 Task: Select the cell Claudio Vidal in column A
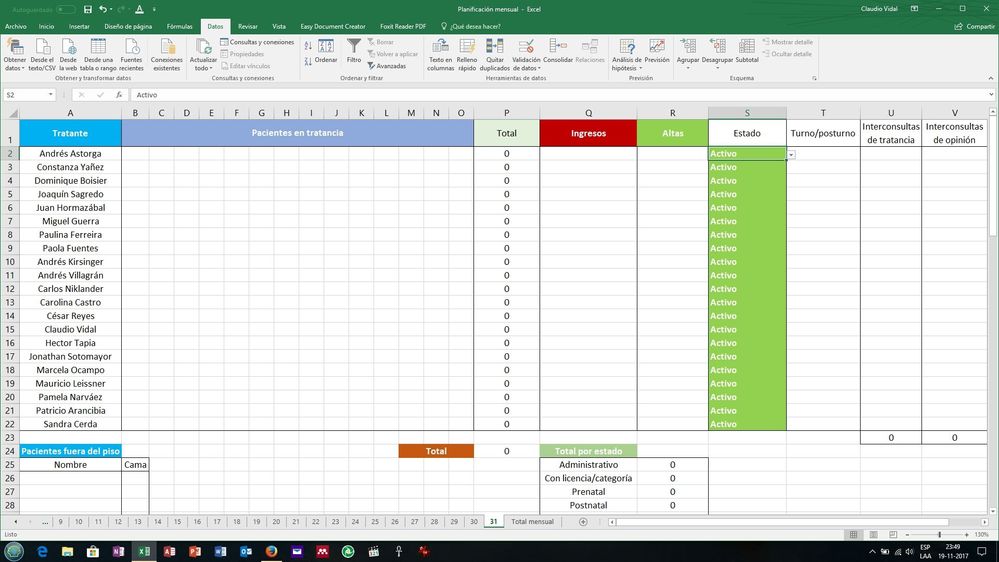click(70, 329)
